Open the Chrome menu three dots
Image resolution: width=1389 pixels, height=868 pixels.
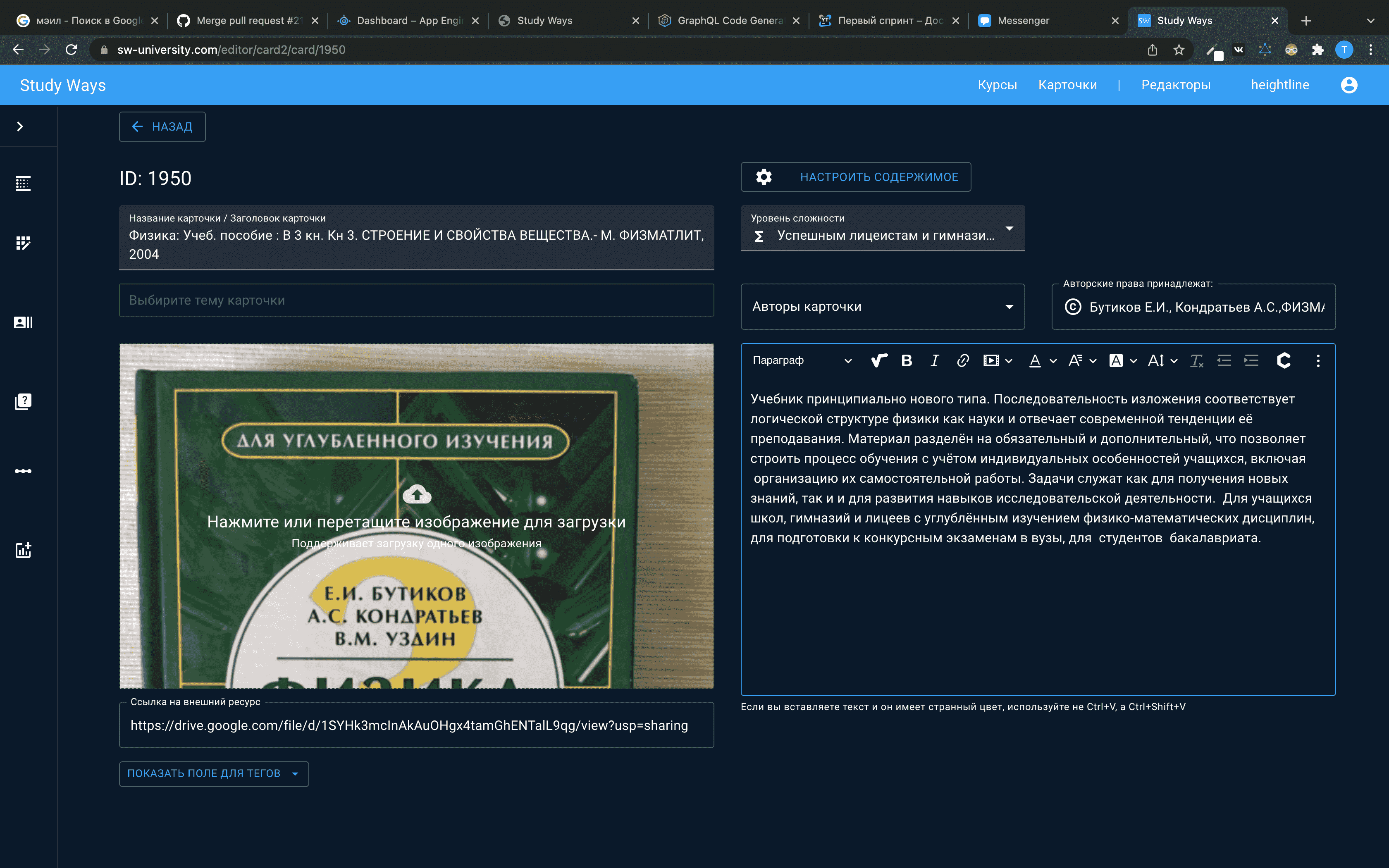point(1371,50)
